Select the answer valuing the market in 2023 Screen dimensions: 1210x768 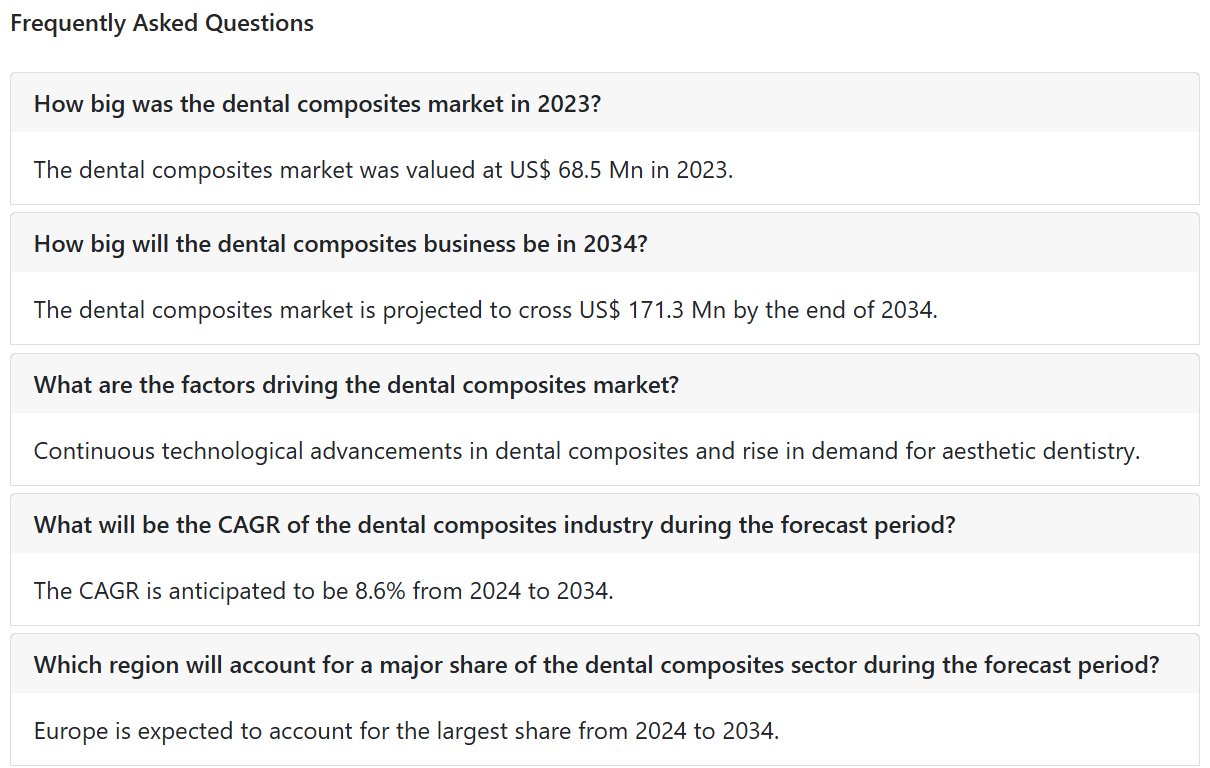(x=384, y=170)
